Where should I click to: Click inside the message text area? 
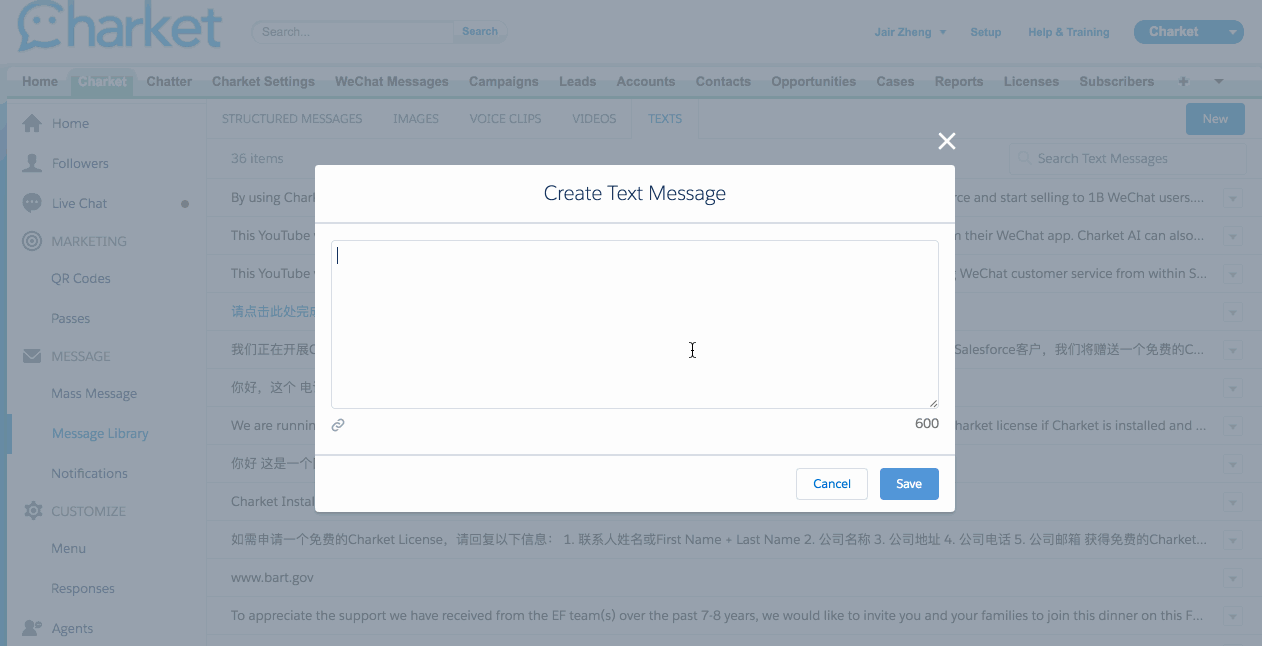click(634, 323)
